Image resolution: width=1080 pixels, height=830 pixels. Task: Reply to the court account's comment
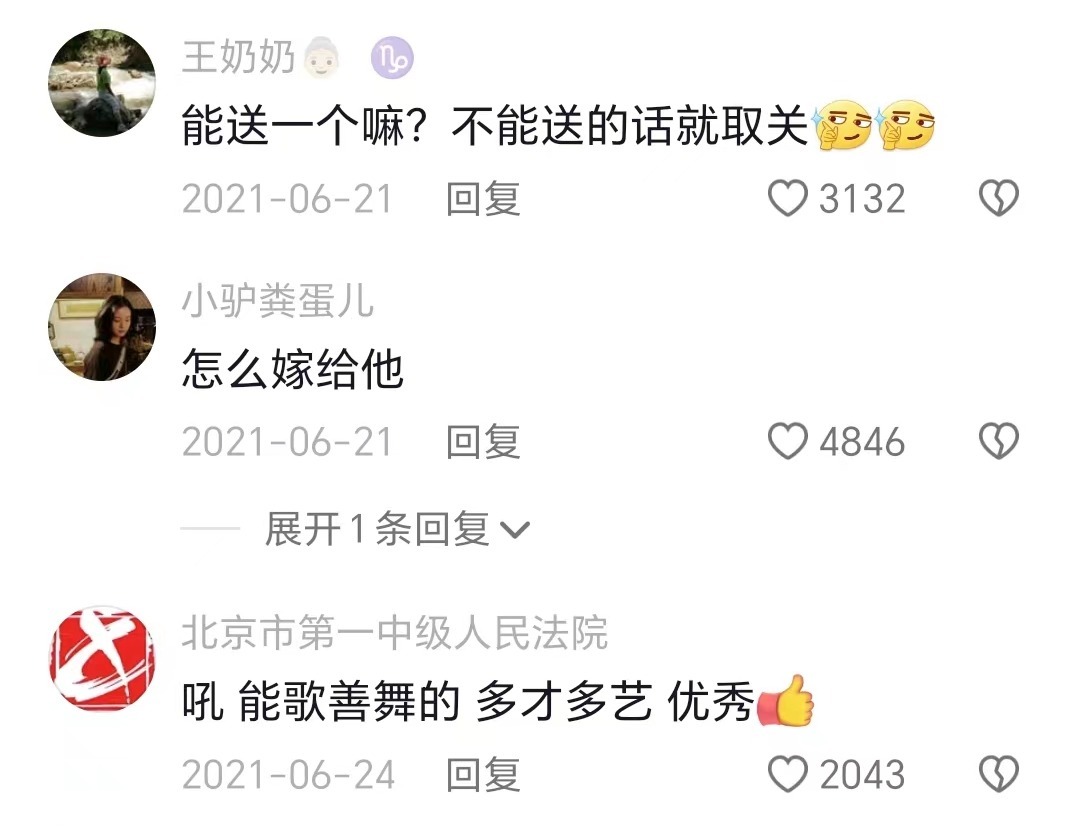point(483,775)
